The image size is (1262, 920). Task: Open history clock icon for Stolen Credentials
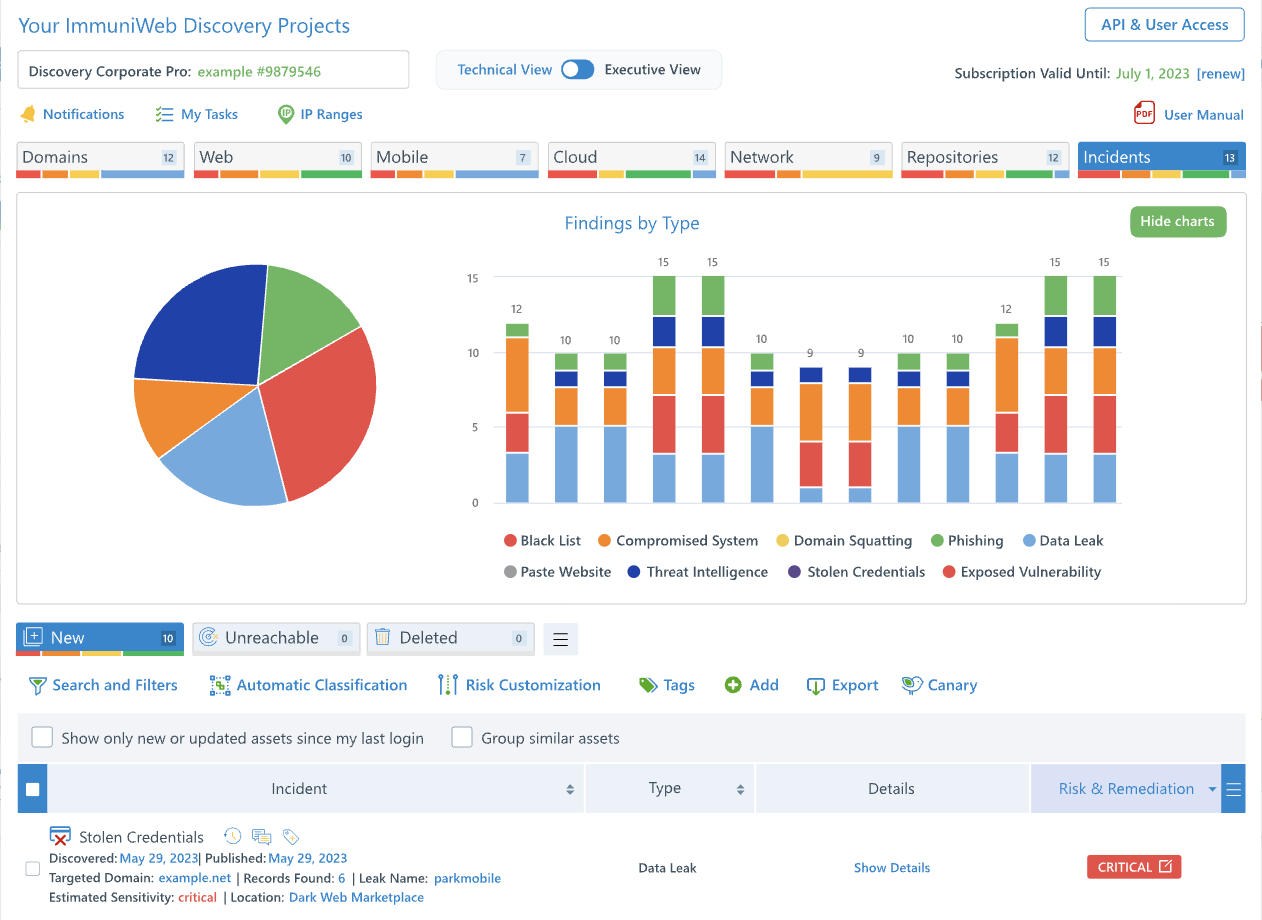(232, 836)
